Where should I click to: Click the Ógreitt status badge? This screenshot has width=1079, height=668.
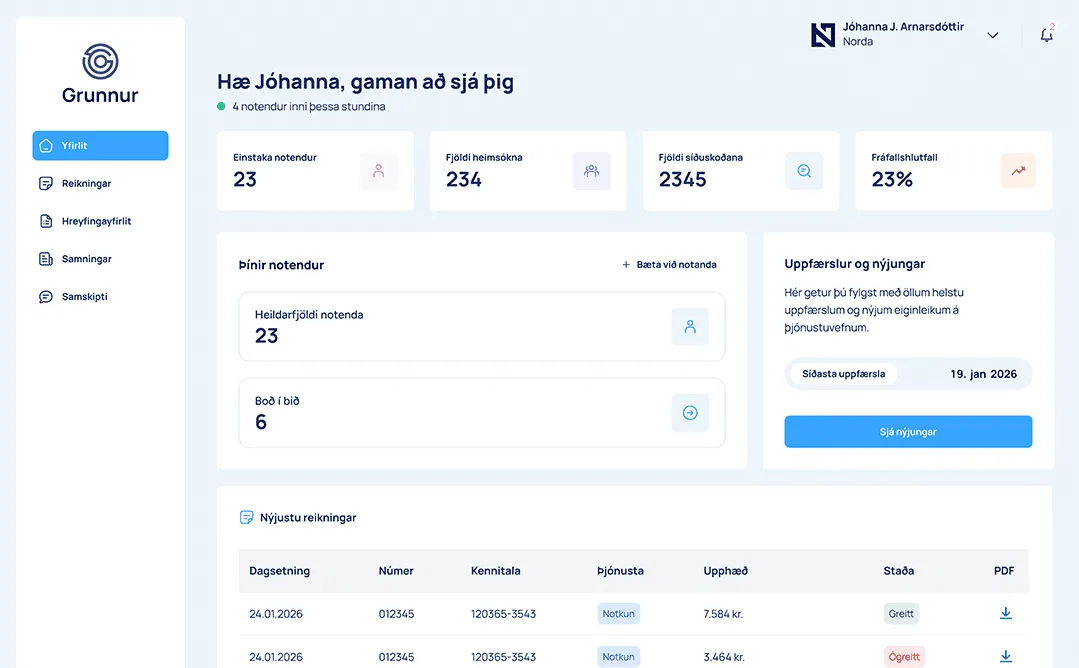tap(904, 657)
